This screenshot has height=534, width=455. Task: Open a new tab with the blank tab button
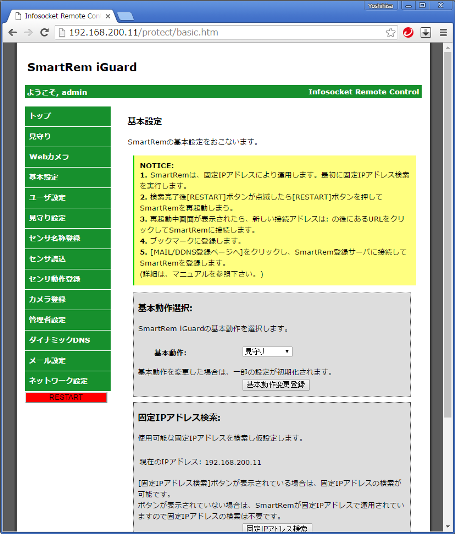click(125, 16)
